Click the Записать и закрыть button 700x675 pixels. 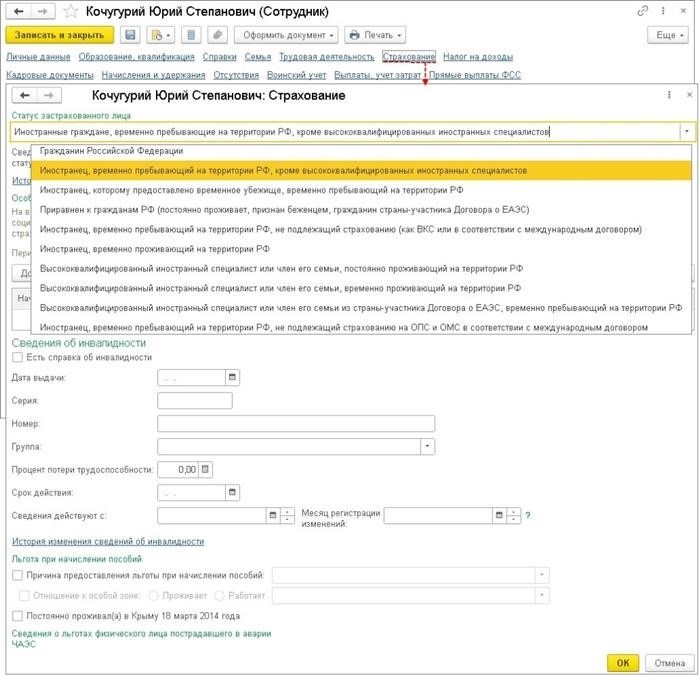pos(59,35)
